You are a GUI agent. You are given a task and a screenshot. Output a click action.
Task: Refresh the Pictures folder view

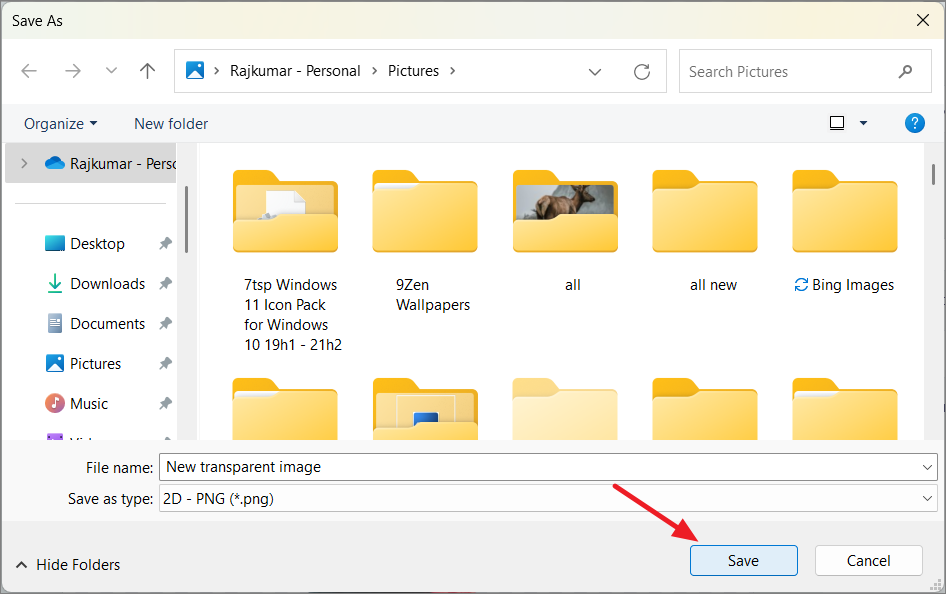642,72
